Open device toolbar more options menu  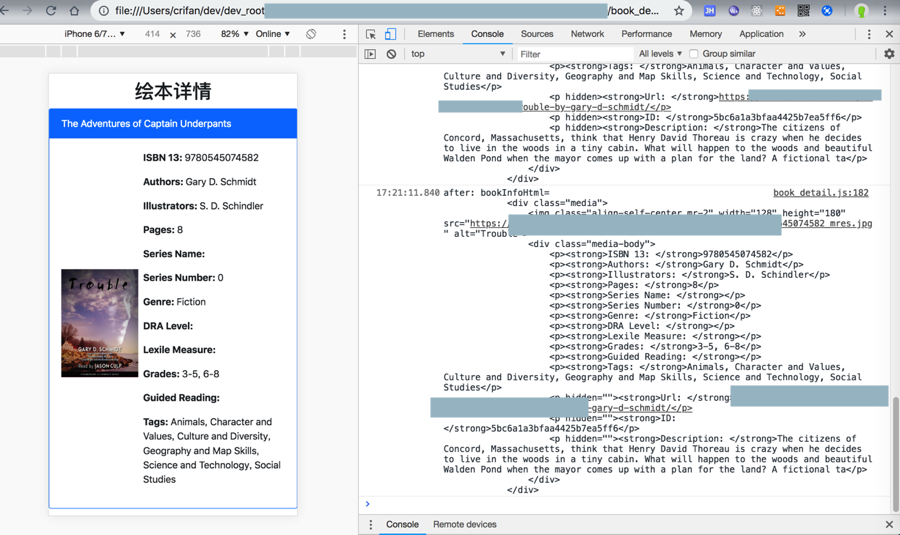344,34
